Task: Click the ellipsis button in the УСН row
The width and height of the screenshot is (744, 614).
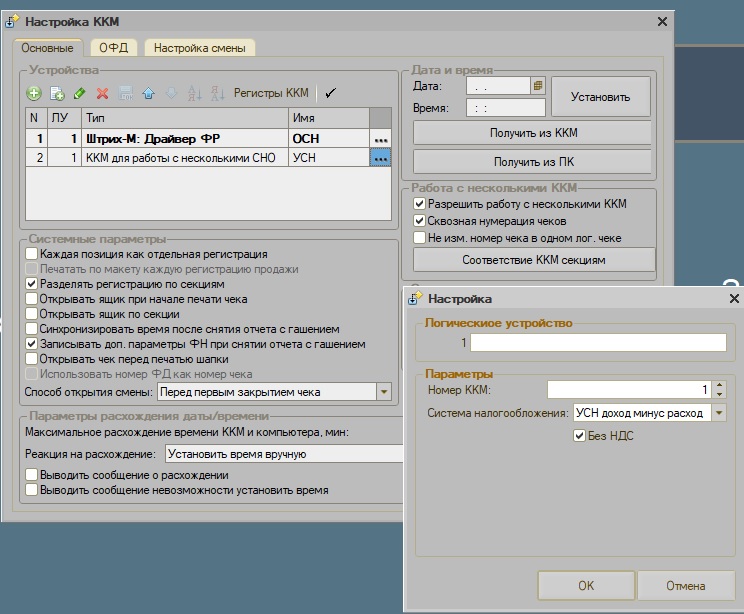Action: pyautogui.click(x=380, y=157)
